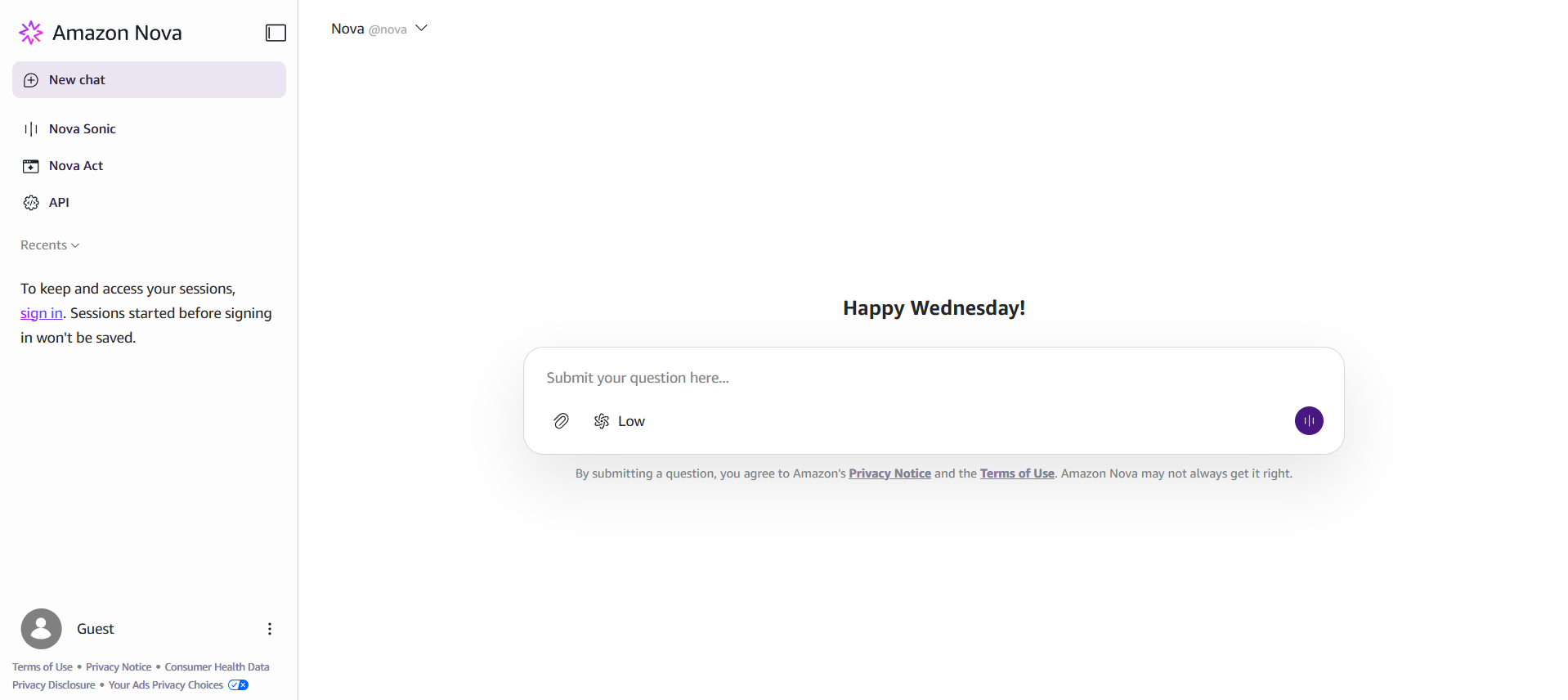Focus the Submit your question field
The image size is (1568, 700).
(934, 378)
